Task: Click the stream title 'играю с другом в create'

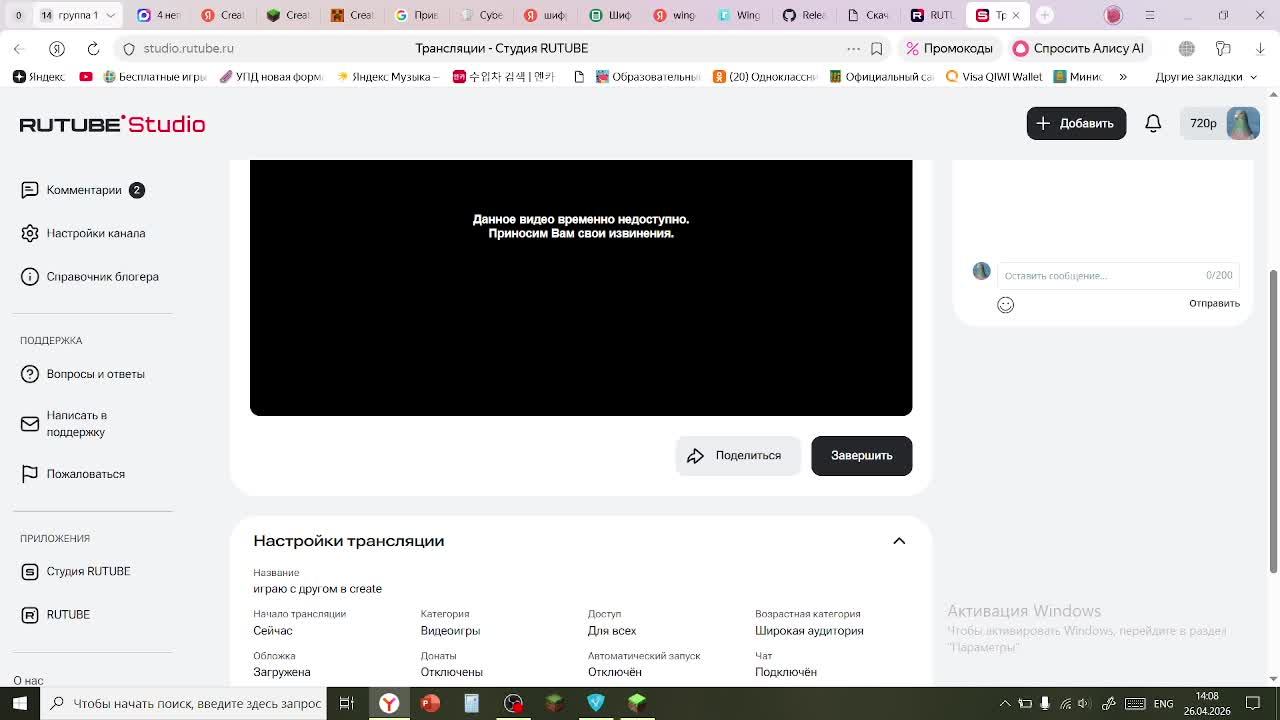Action: pos(317,589)
